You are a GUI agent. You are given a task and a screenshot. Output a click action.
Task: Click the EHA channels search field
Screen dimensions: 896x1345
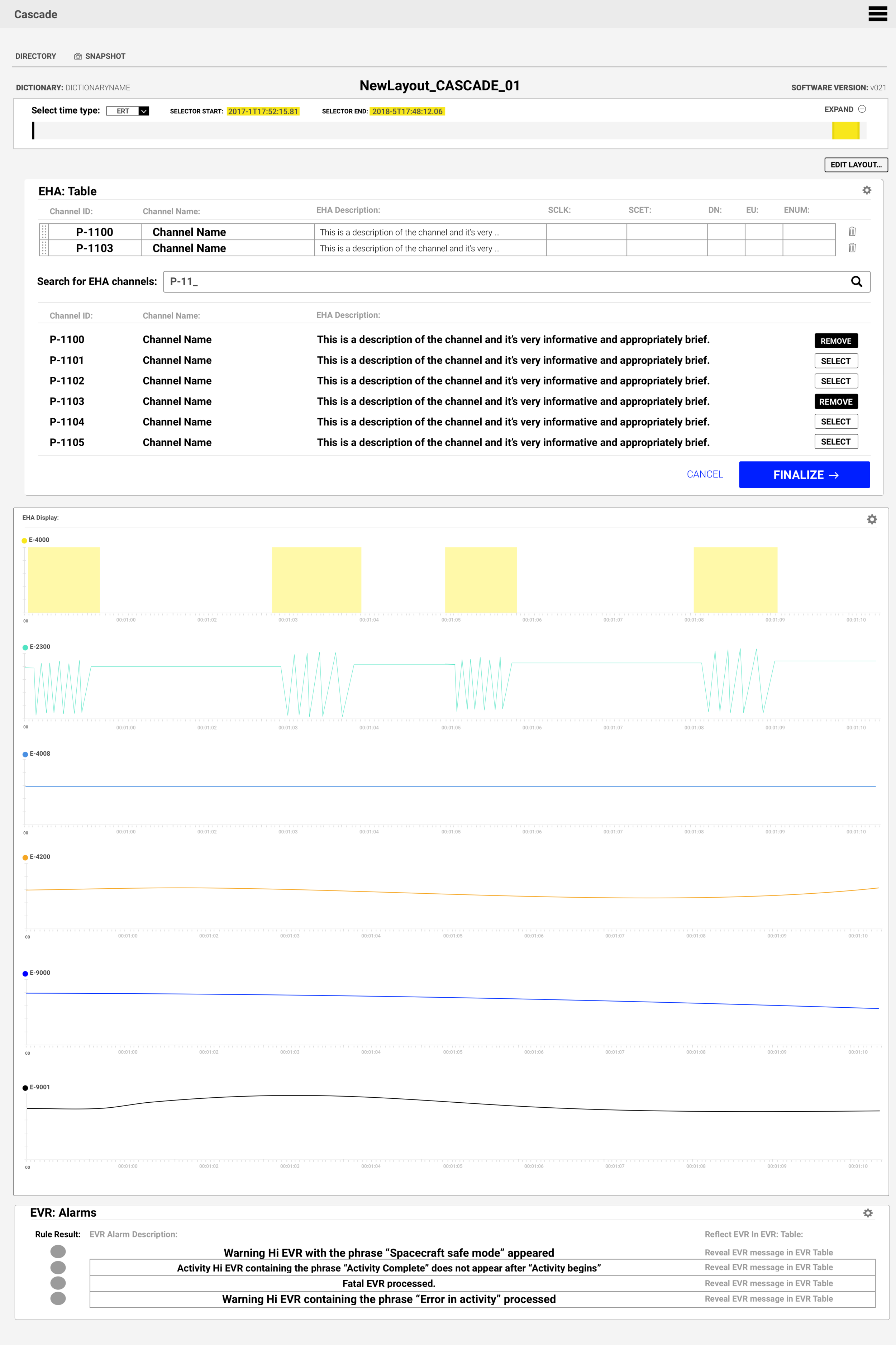[x=516, y=282]
